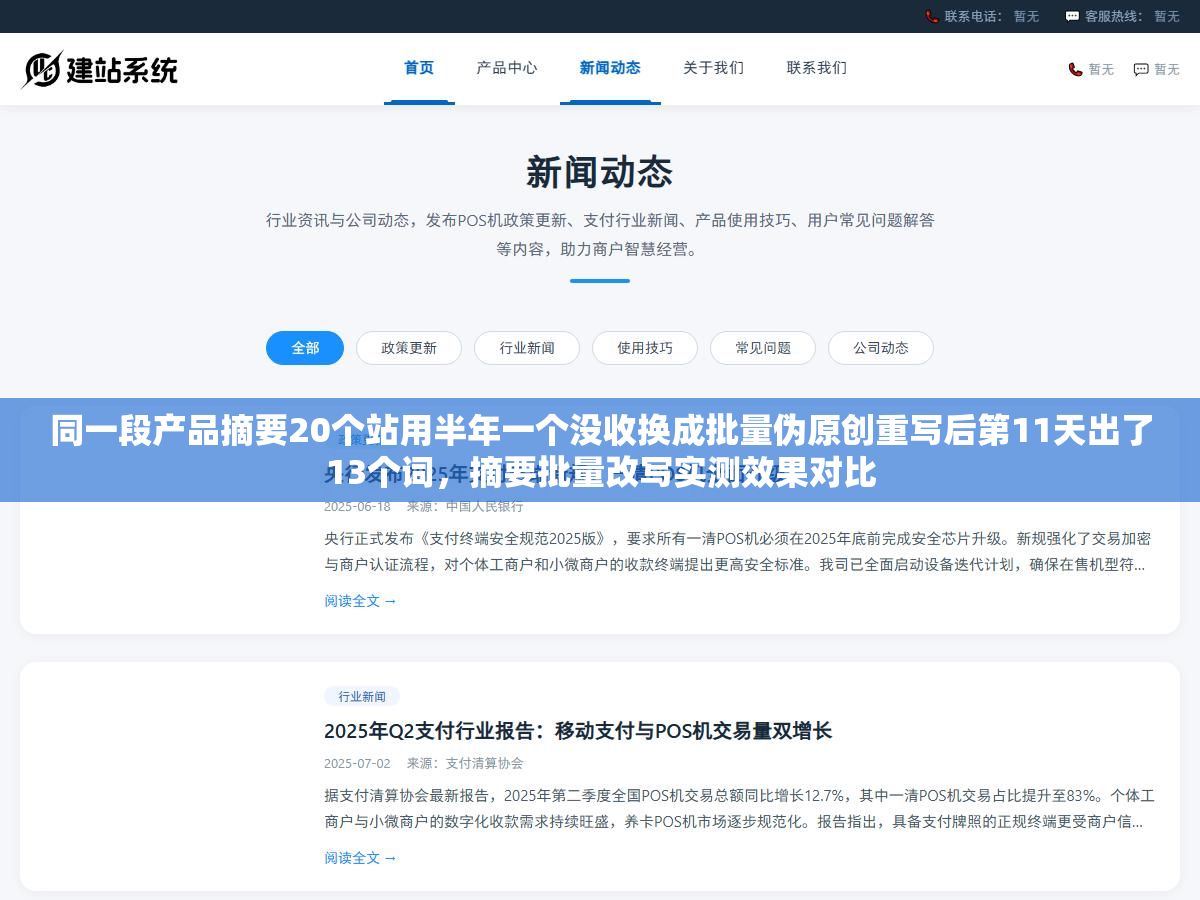Click 阅读全文 link of Q2支付行业报告 article
The image size is (1200, 900).
coord(360,858)
